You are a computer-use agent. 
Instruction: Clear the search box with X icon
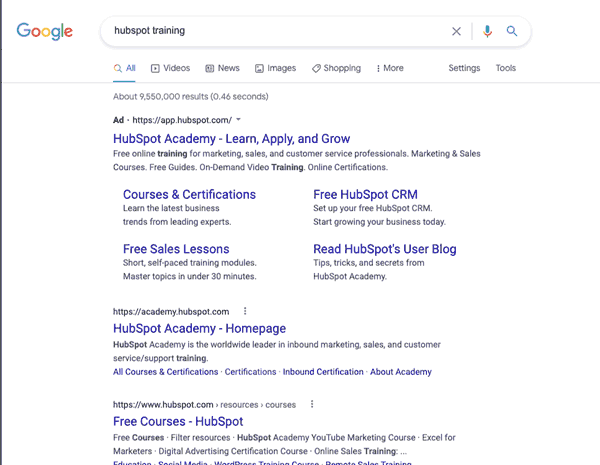457,31
